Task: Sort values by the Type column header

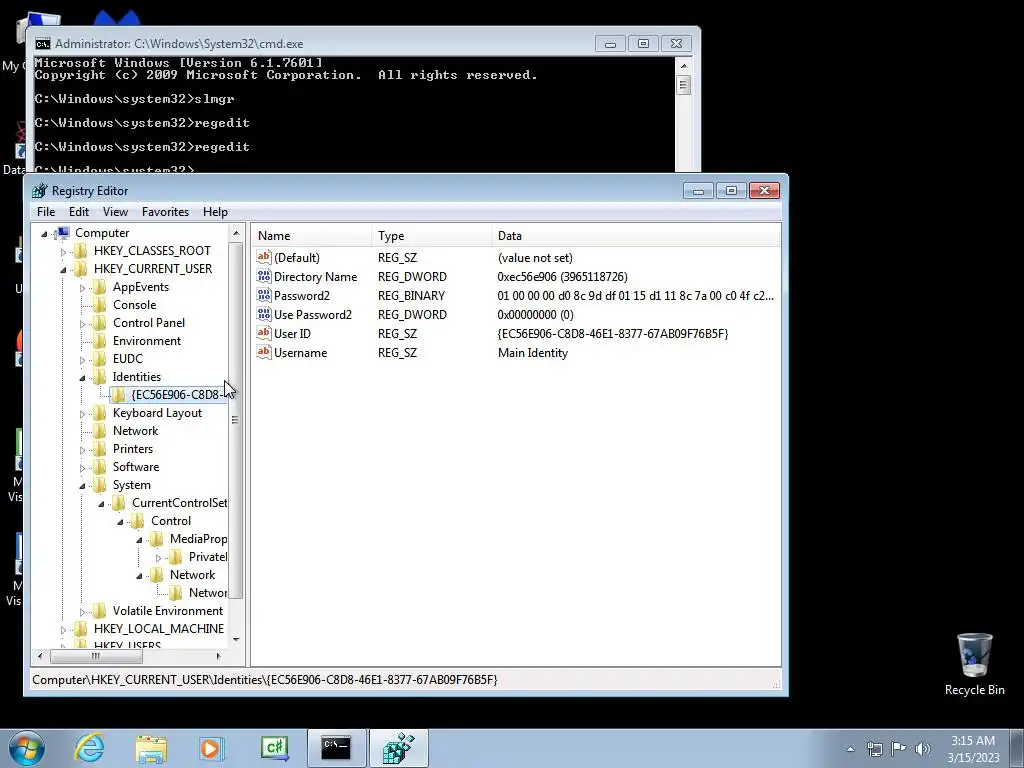Action: tap(432, 236)
